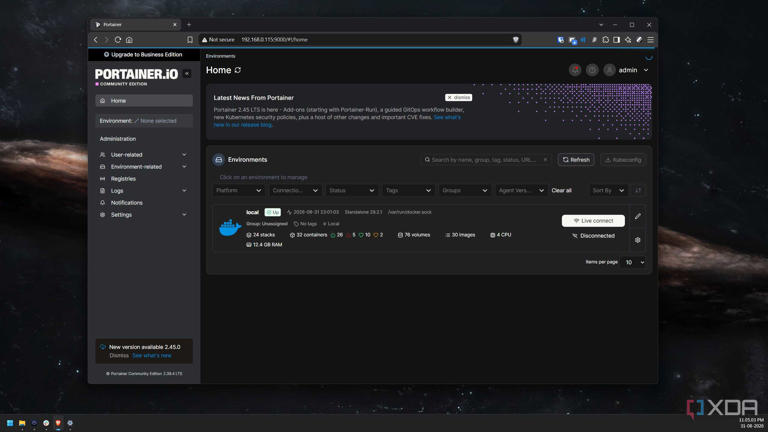Click the Refresh environments button
The width and height of the screenshot is (768, 432).
[x=576, y=160]
